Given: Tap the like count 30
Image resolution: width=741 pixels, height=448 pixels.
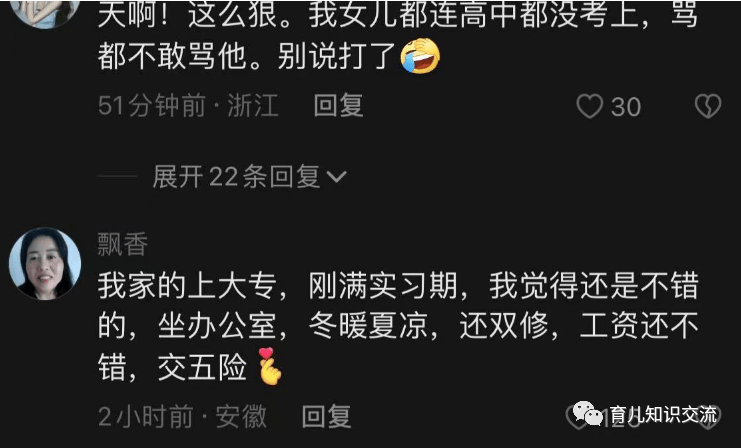Looking at the screenshot, I should (626, 107).
